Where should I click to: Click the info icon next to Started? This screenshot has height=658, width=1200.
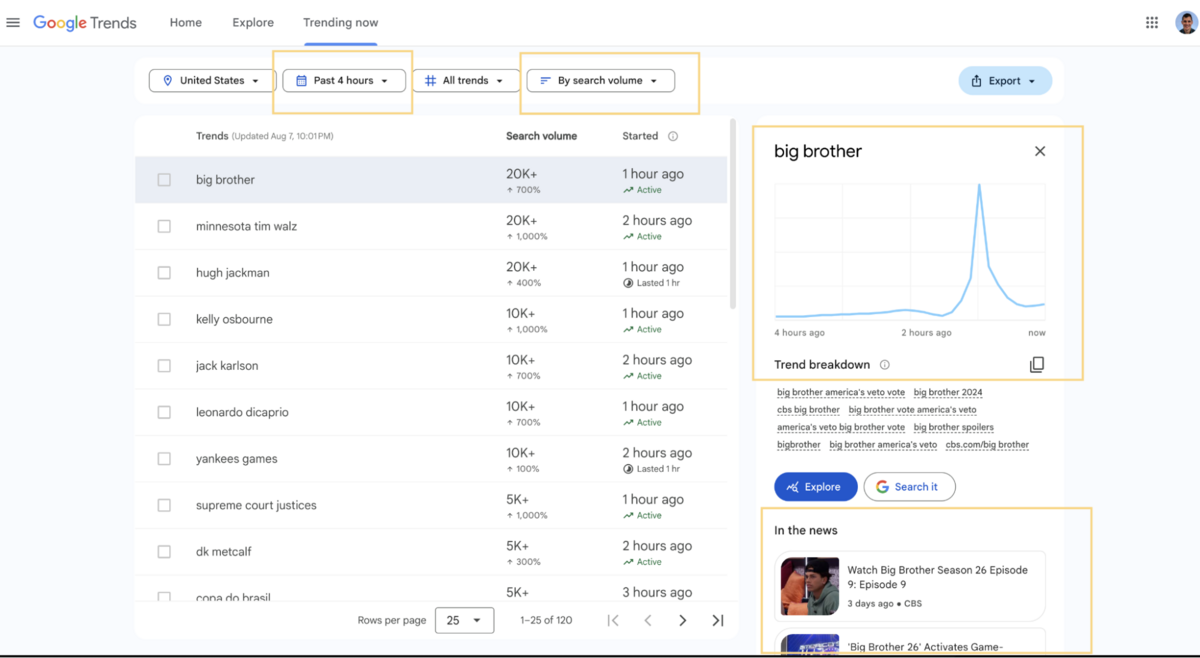click(x=673, y=136)
